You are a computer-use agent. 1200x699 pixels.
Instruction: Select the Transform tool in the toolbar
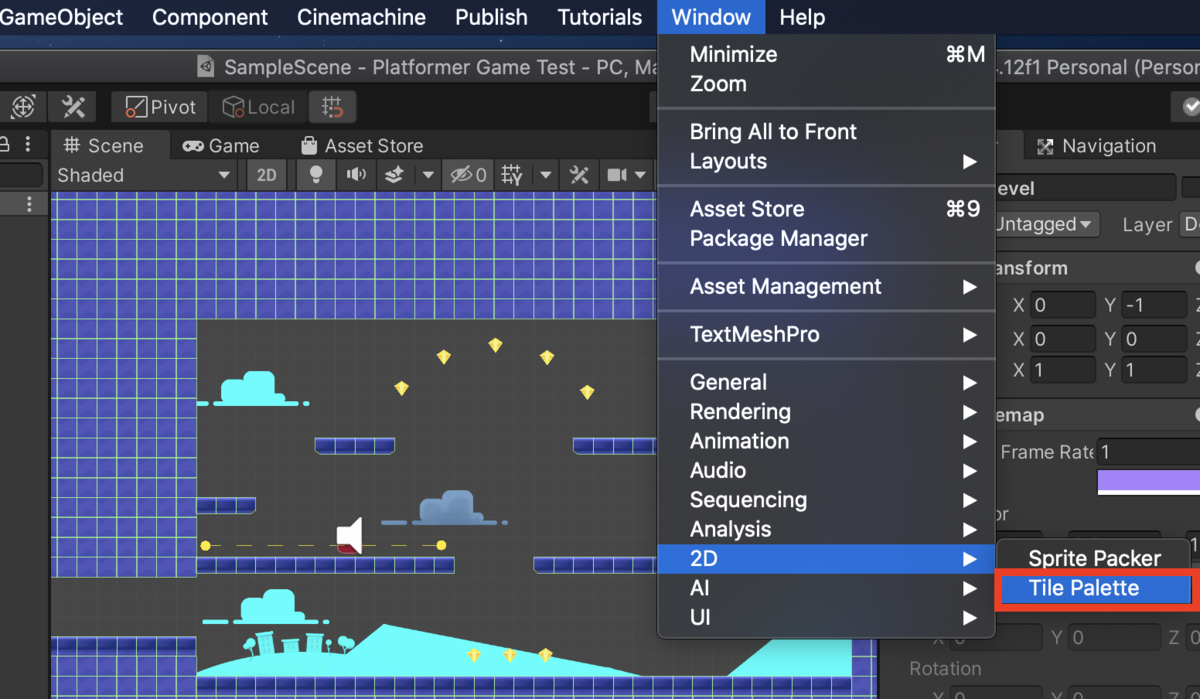pyautogui.click(x=23, y=107)
